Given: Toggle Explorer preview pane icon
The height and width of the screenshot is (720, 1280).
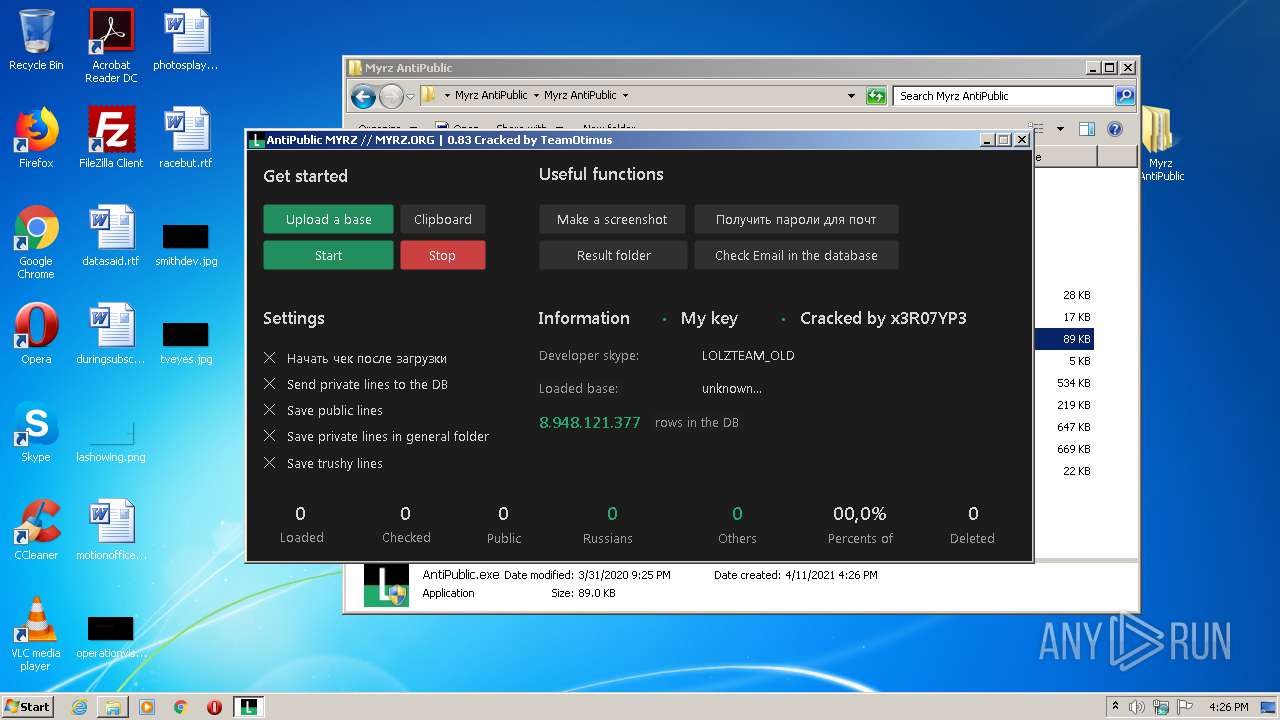Looking at the screenshot, I should click(1087, 129).
